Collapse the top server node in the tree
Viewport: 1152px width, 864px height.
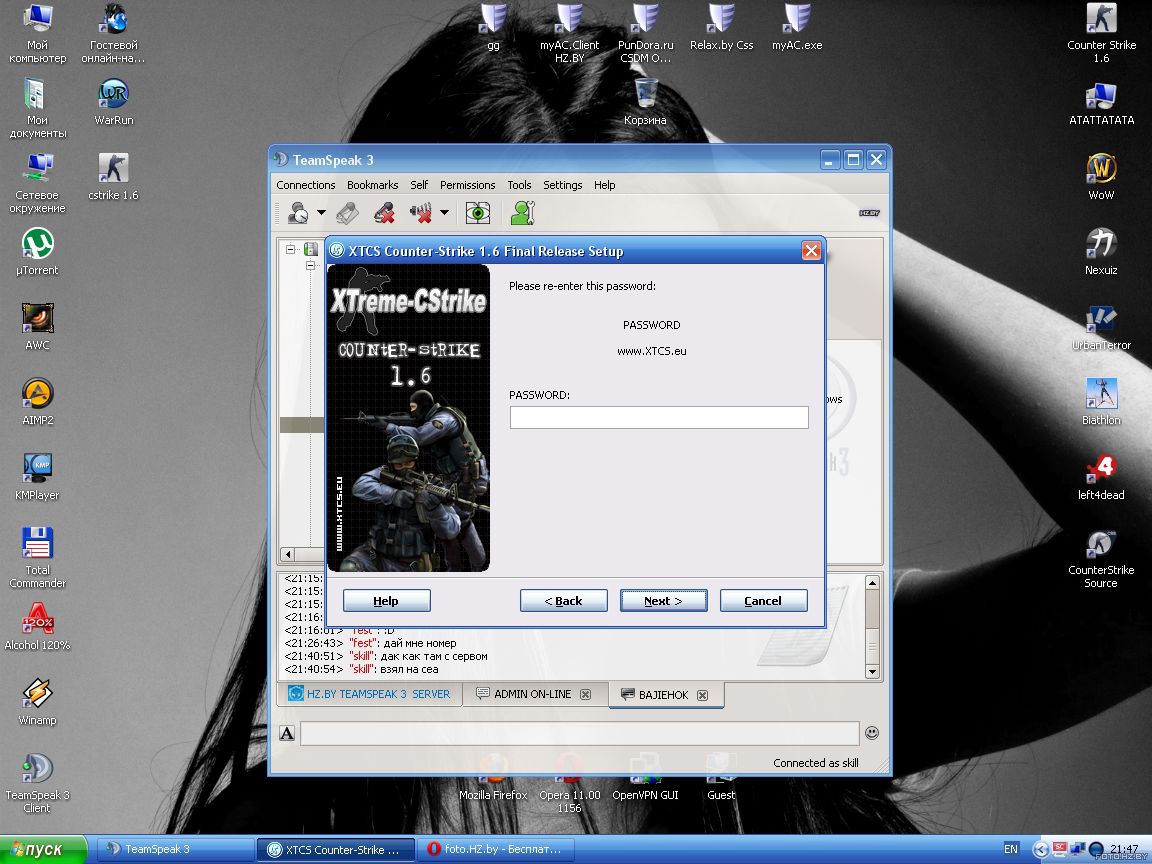(x=291, y=249)
